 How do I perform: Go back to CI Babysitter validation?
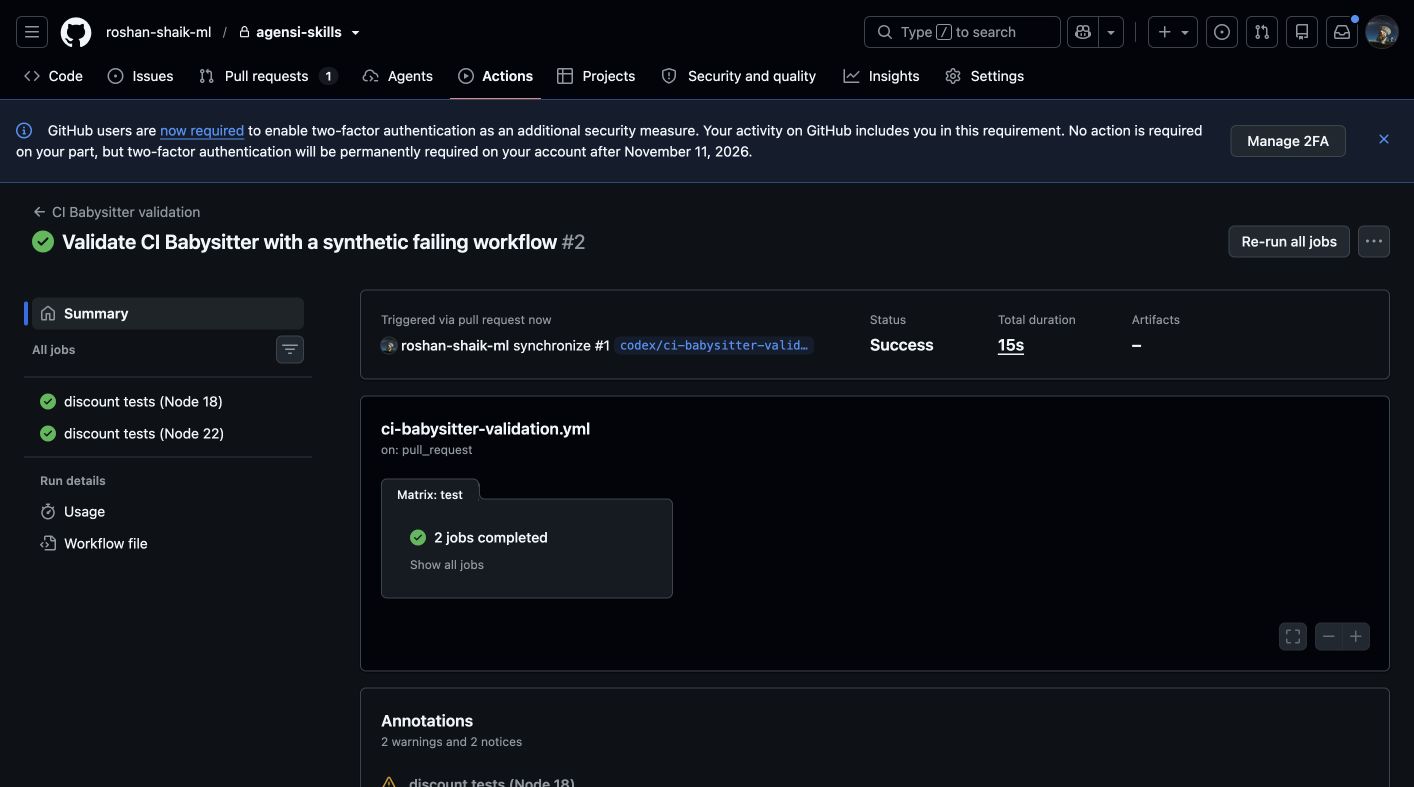pyautogui.click(x=116, y=212)
